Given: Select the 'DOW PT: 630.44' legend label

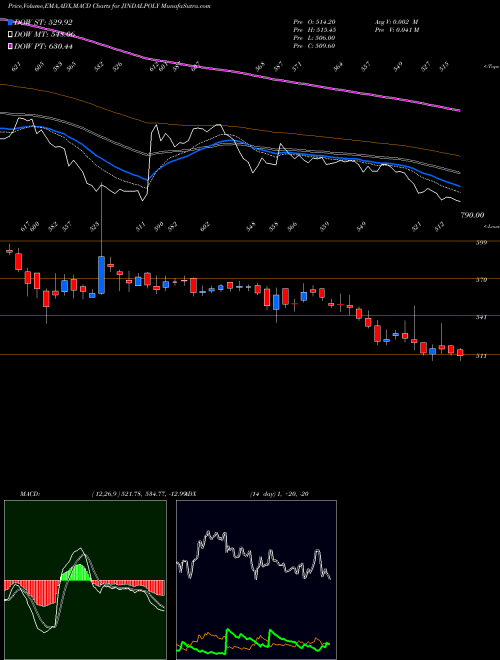Looking at the screenshot, I should click(43, 46).
